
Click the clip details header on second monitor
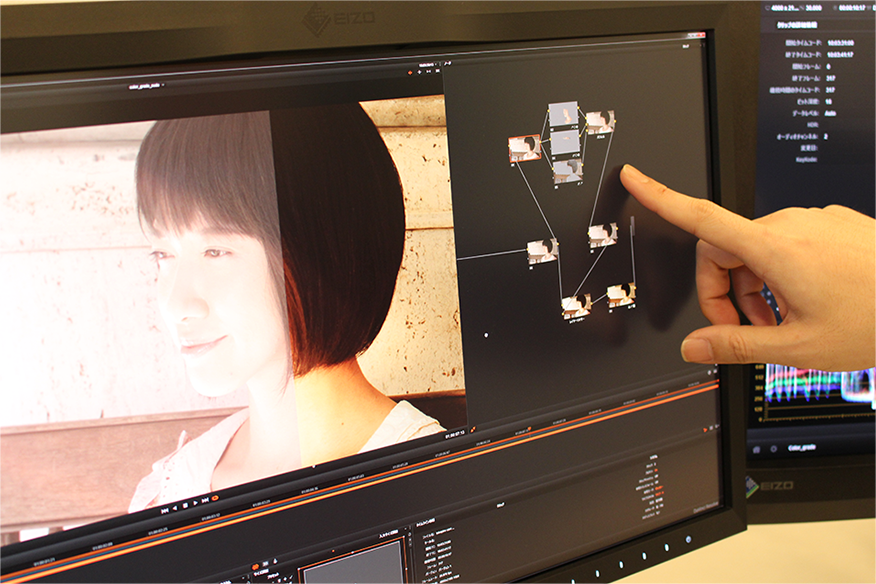(x=797, y=25)
